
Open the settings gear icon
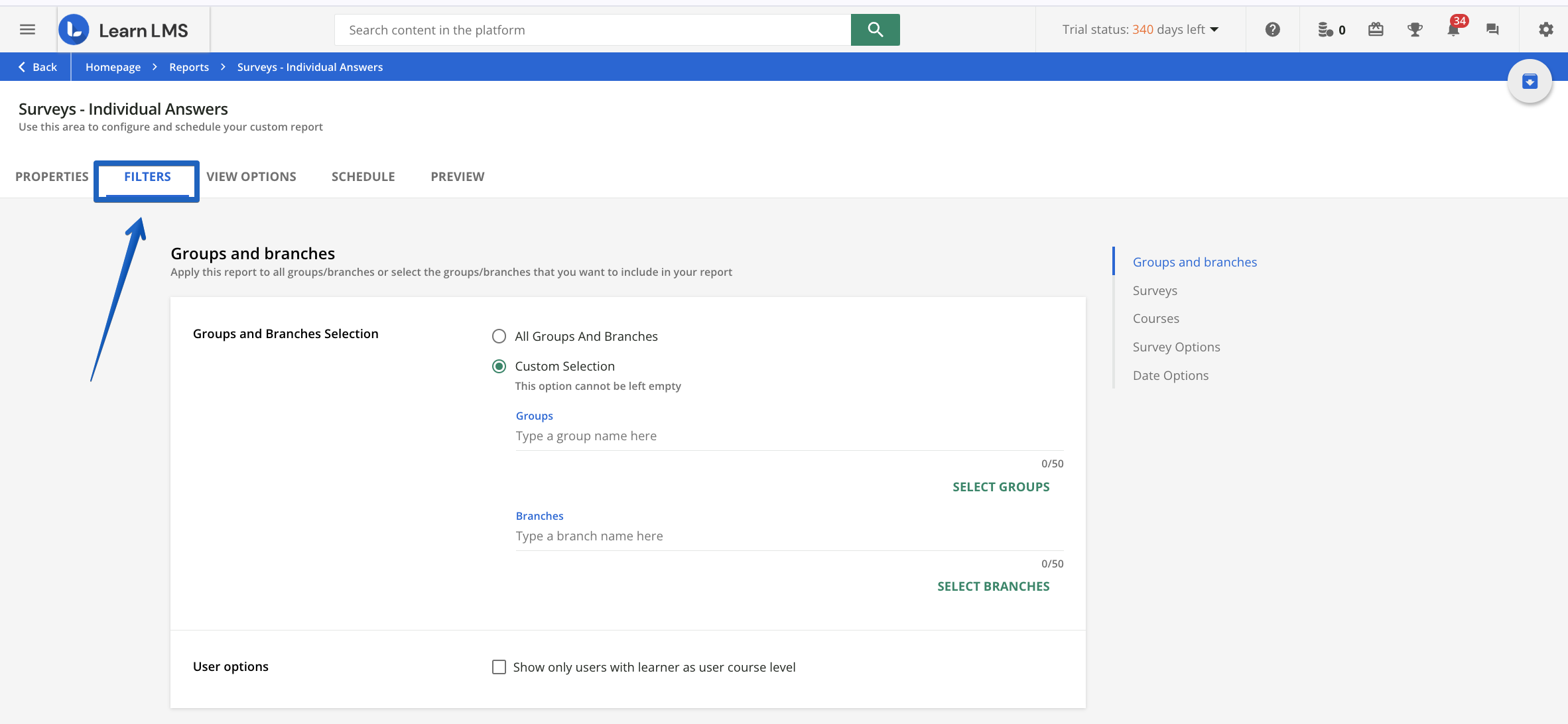pyautogui.click(x=1545, y=29)
